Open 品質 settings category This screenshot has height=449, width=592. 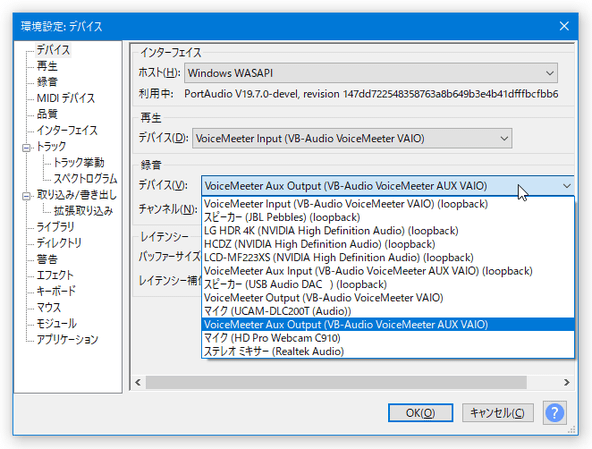click(x=47, y=114)
